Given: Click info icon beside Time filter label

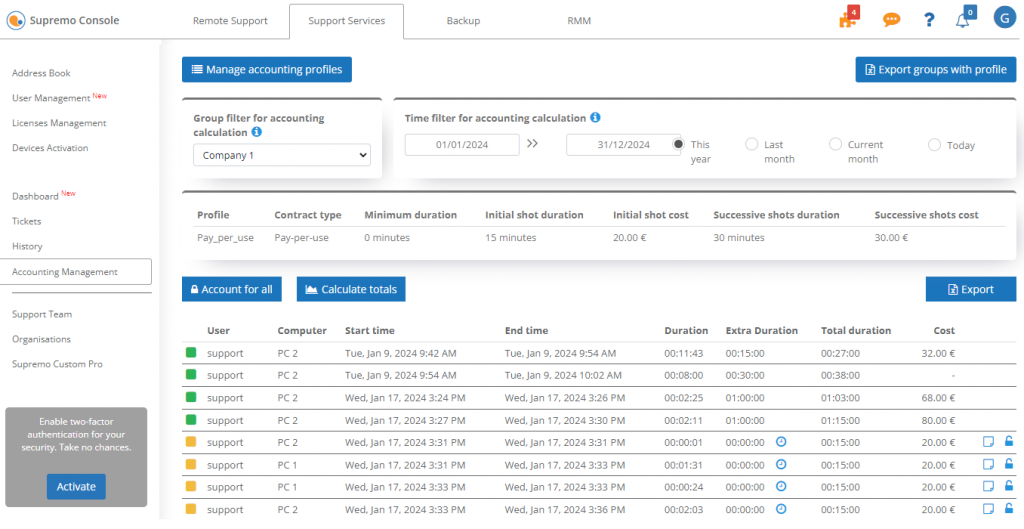Looking at the screenshot, I should (595, 118).
